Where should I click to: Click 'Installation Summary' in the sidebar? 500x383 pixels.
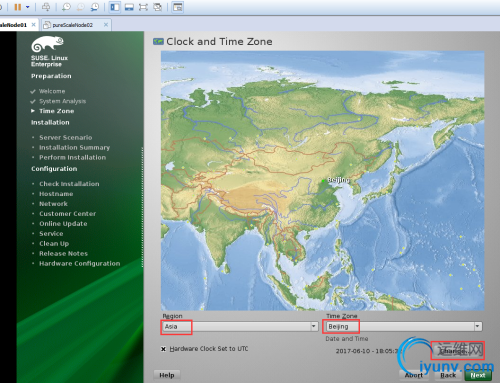[x=74, y=147]
